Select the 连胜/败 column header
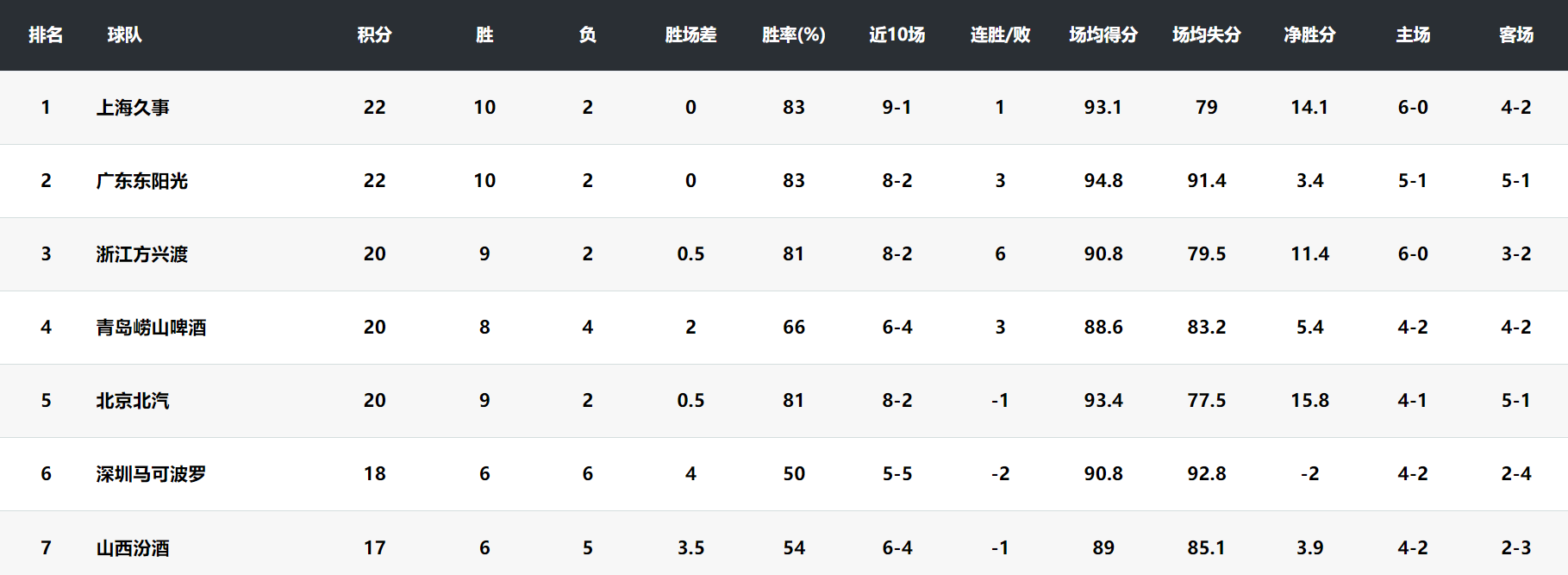The image size is (1568, 575). pyautogui.click(x=1000, y=34)
